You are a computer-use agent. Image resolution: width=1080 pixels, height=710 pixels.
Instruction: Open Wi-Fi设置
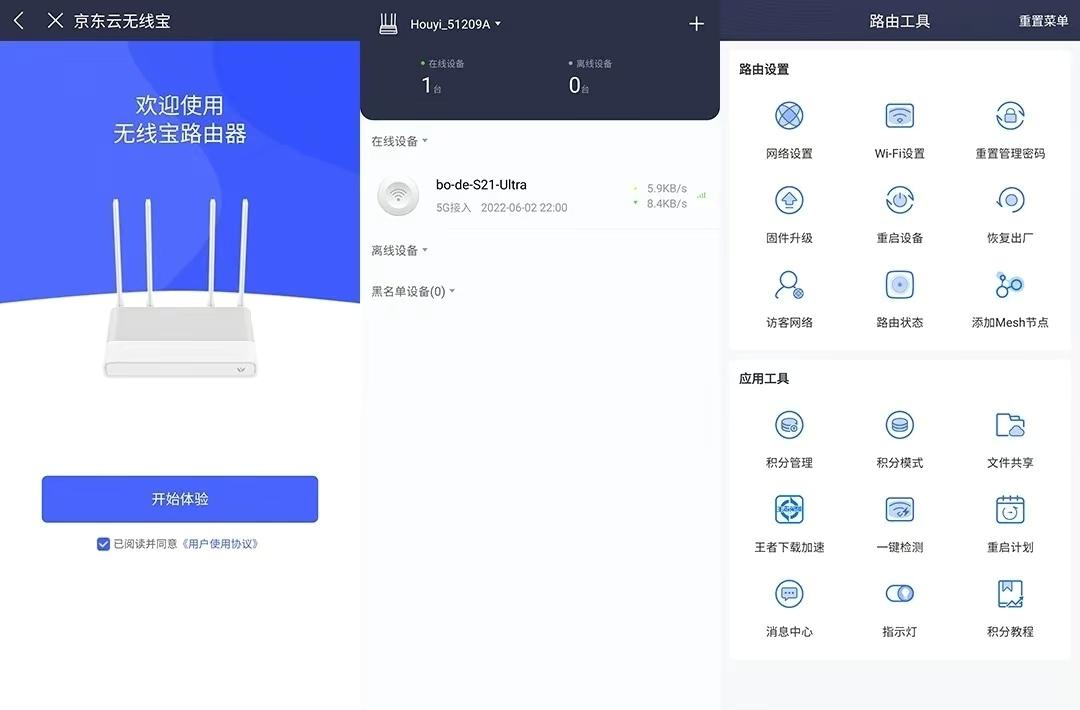[900, 130]
